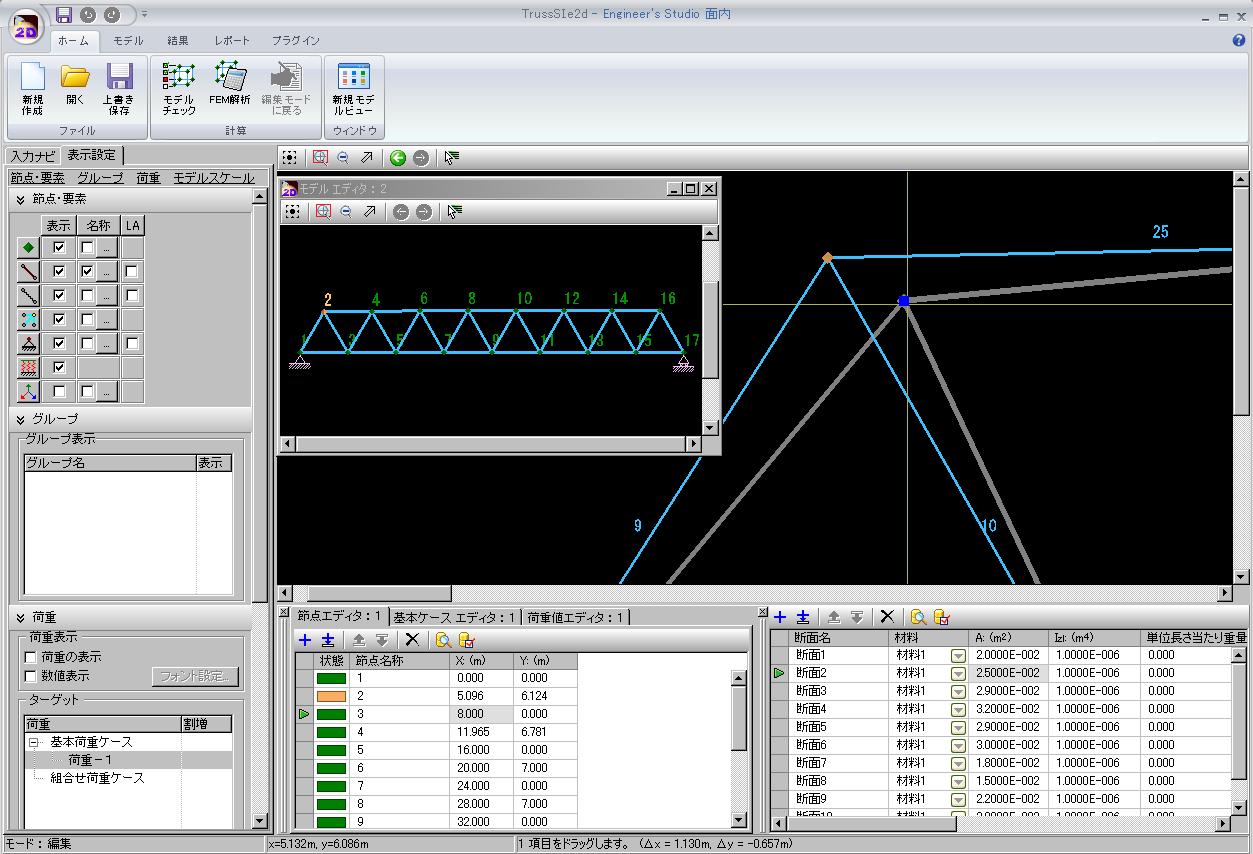Collapse the 基本荷重ケース tree node

pyautogui.click(x=33, y=742)
